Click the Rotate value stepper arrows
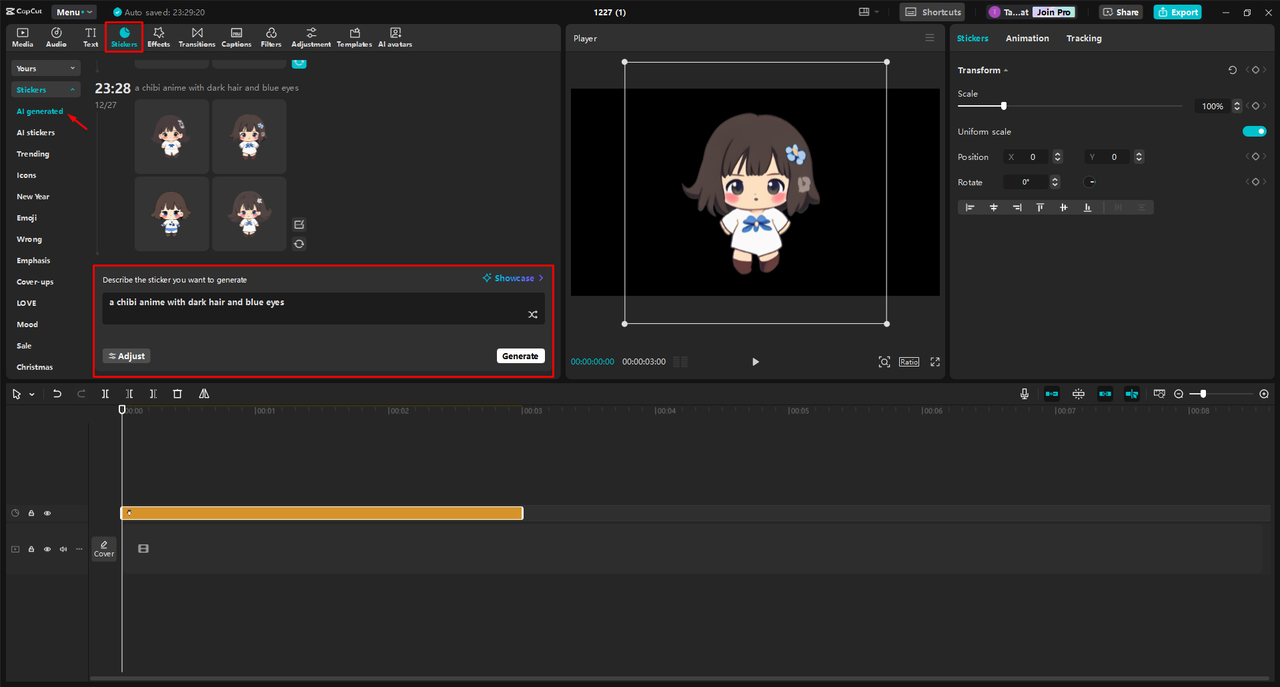1280x687 pixels. (x=1055, y=182)
